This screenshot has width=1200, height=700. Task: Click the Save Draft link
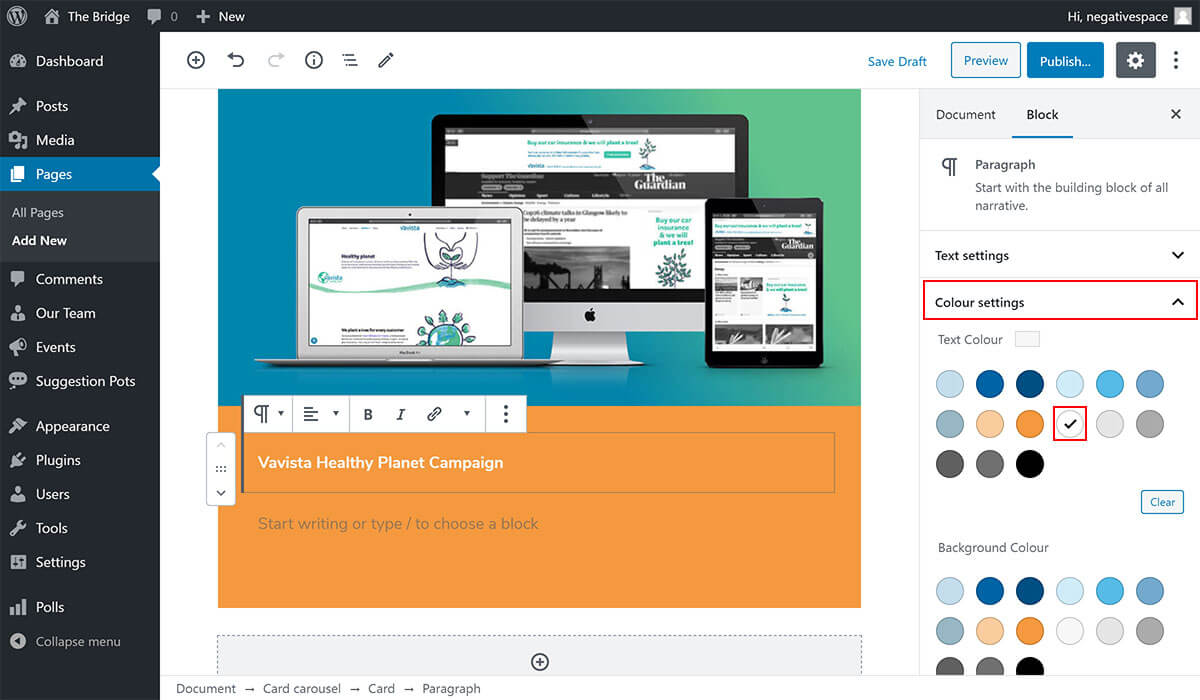[897, 62]
